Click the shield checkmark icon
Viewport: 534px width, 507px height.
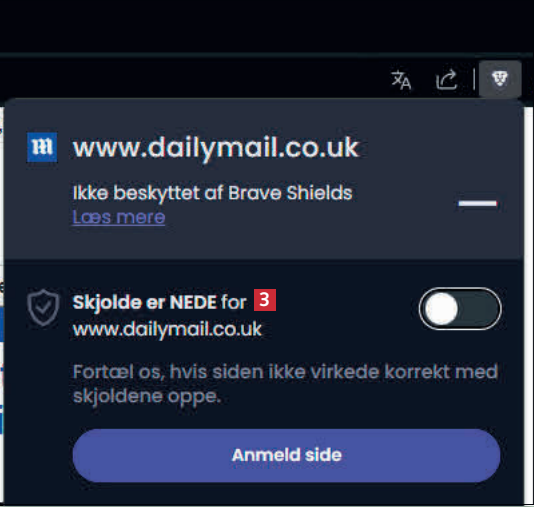pos(43,307)
